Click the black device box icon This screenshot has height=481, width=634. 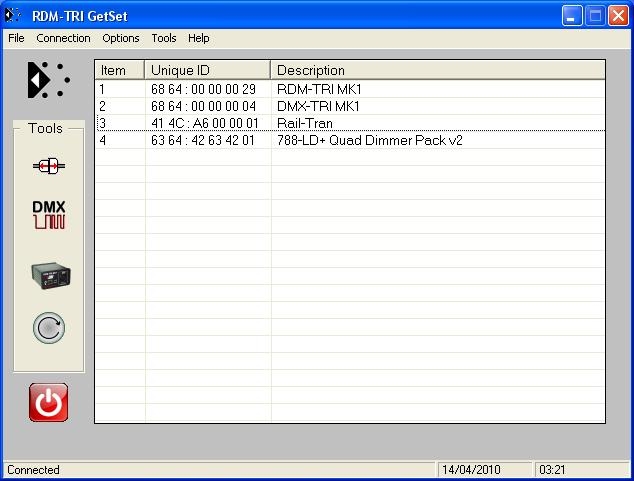point(51,275)
